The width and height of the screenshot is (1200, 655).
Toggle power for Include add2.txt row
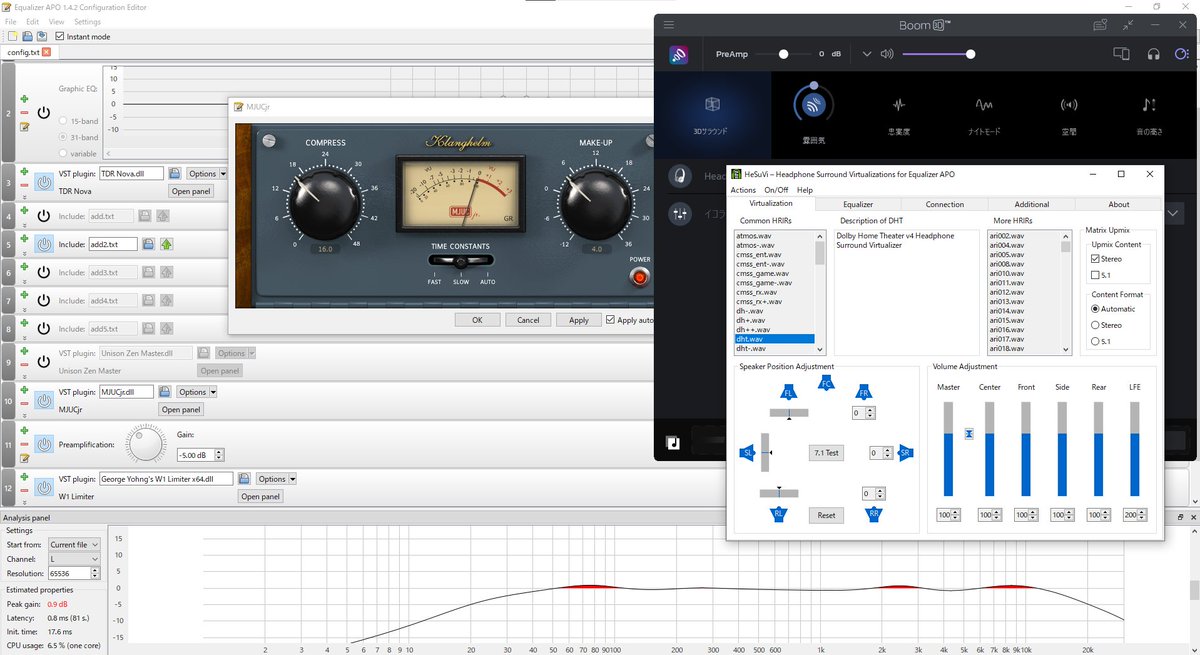coord(44,244)
